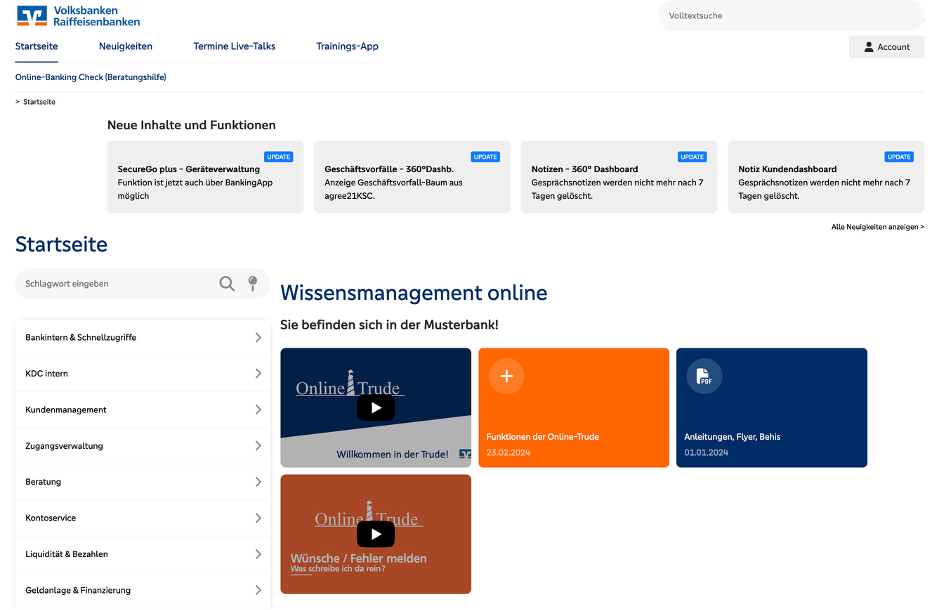Select Zugangsverwaltung label
The height and width of the screenshot is (610, 932).
point(64,446)
